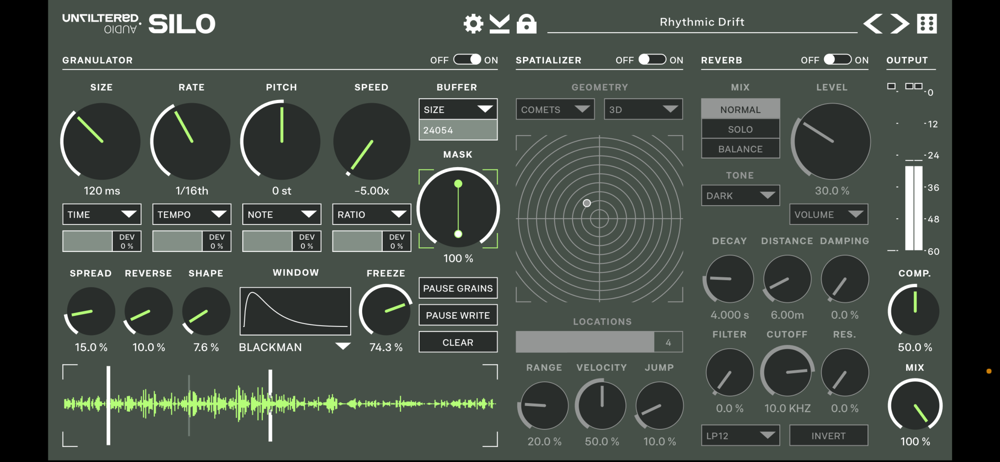This screenshot has width=1000, height=462.
Task: Click the MASK knob
Action: pos(458,209)
